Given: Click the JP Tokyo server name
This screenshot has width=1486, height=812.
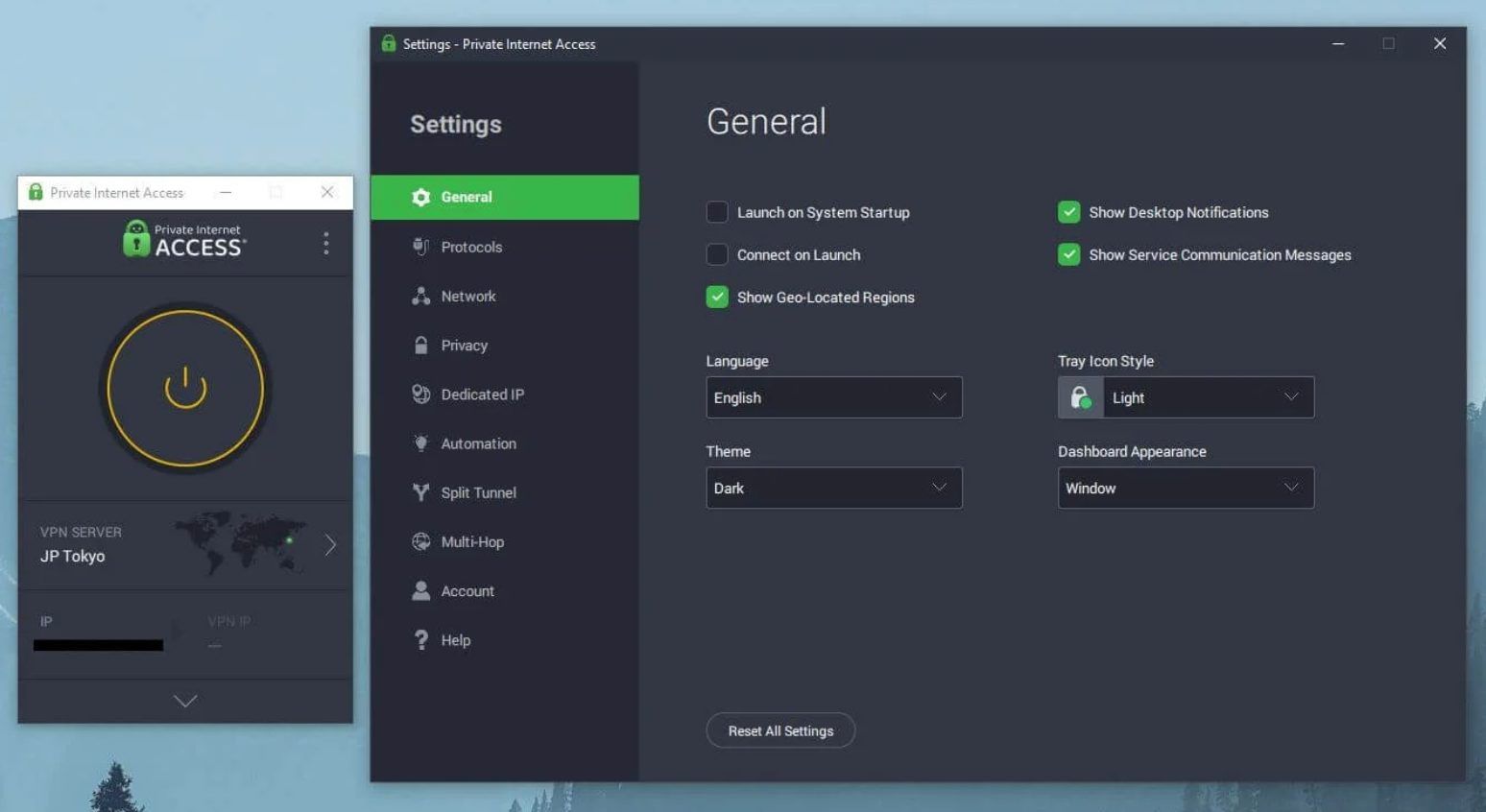Looking at the screenshot, I should [x=72, y=556].
